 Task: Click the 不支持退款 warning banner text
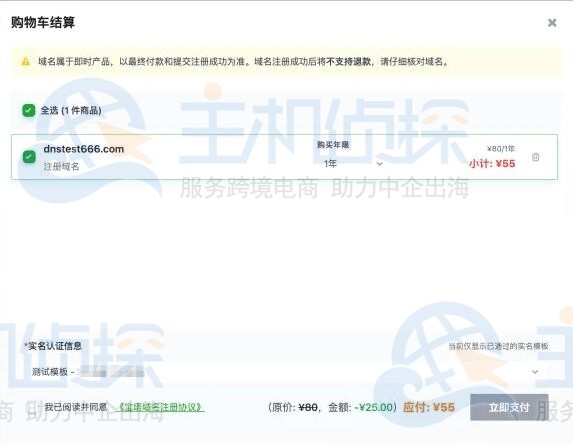pyautogui.click(x=348, y=61)
